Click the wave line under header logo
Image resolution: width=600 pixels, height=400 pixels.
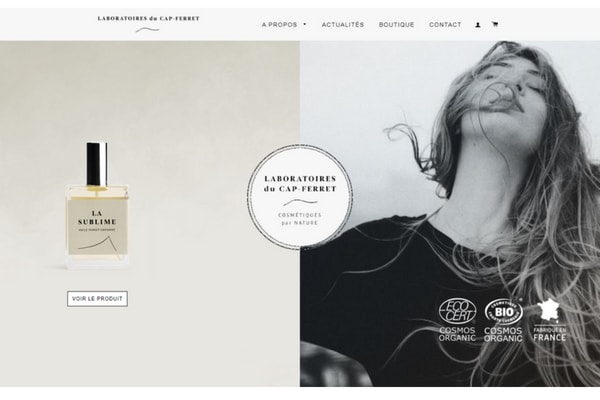click(148, 29)
